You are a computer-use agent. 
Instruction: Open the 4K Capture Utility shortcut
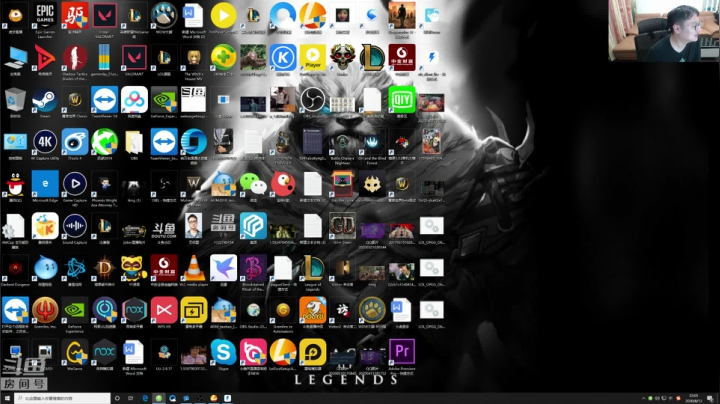45,142
